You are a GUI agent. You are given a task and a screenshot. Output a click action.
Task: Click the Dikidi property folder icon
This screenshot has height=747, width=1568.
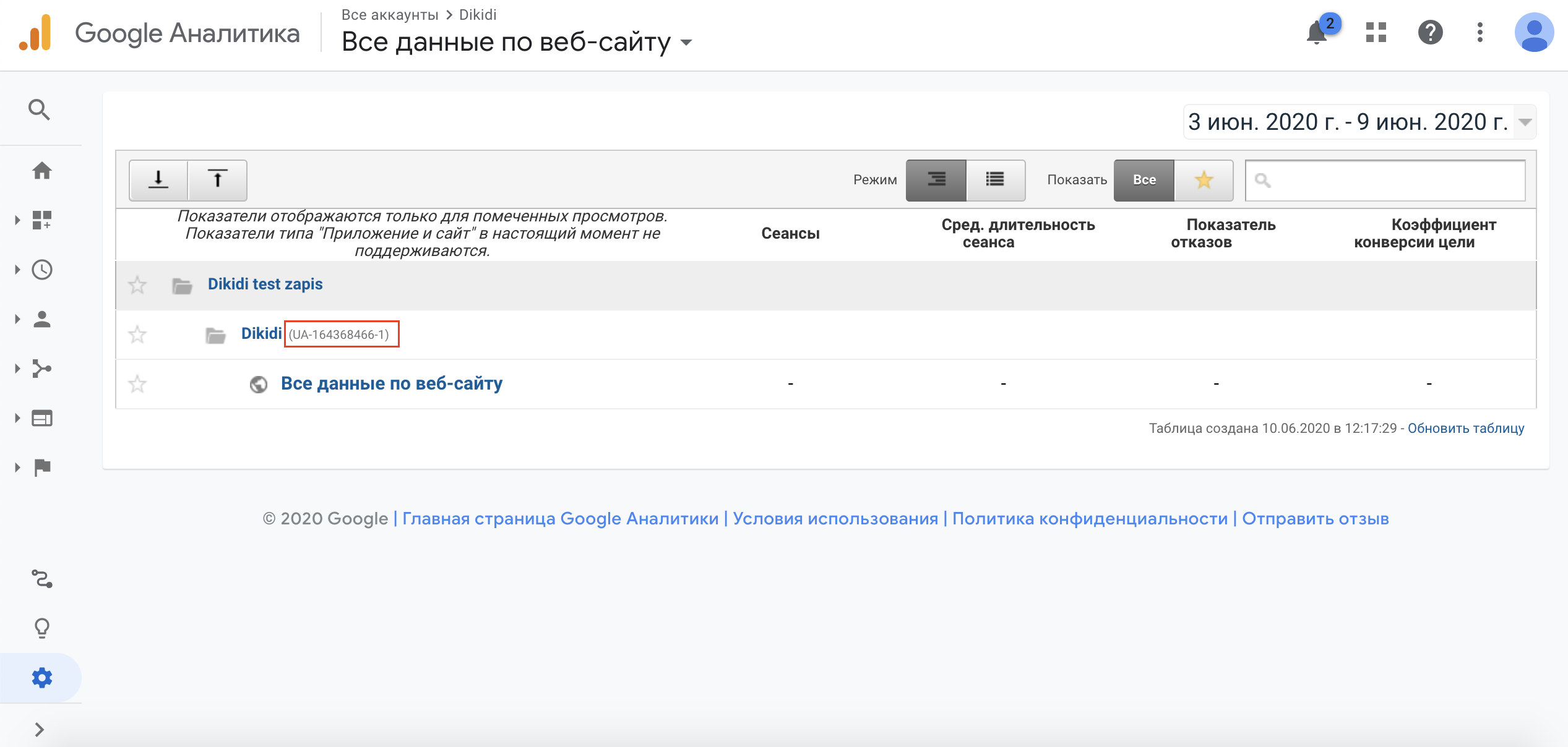click(x=215, y=335)
